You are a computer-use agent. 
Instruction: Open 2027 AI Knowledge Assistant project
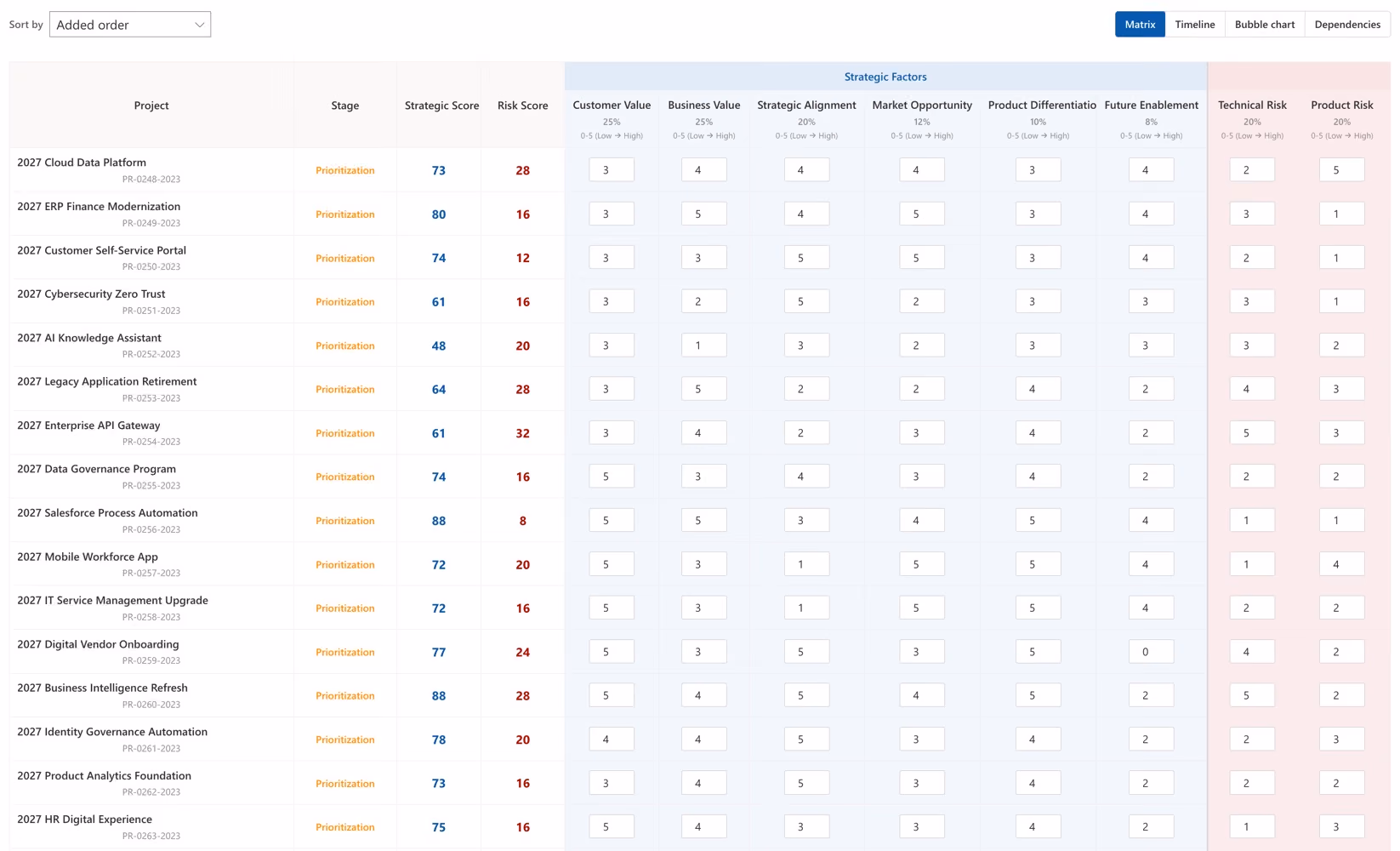pos(89,338)
